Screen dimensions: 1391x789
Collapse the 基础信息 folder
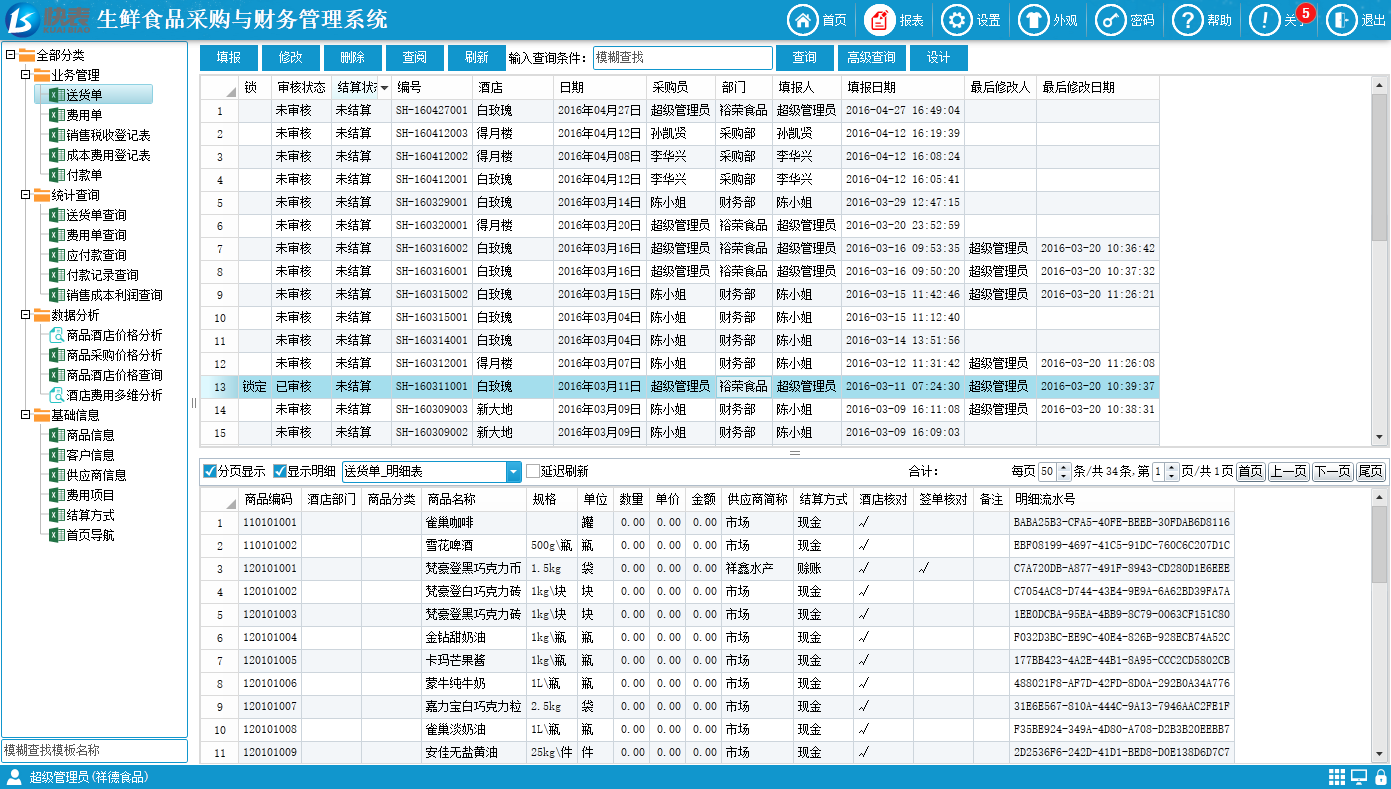26,415
